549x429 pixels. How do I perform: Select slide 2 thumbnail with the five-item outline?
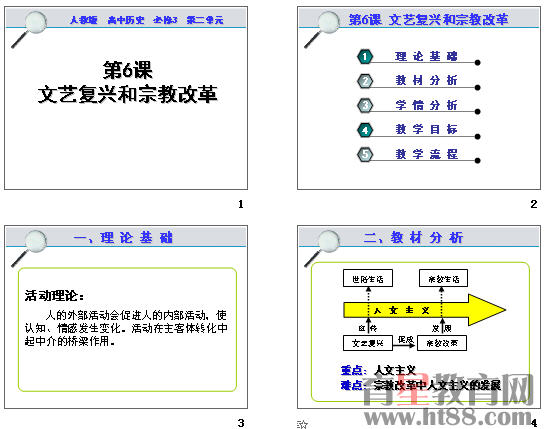[x=419, y=98]
